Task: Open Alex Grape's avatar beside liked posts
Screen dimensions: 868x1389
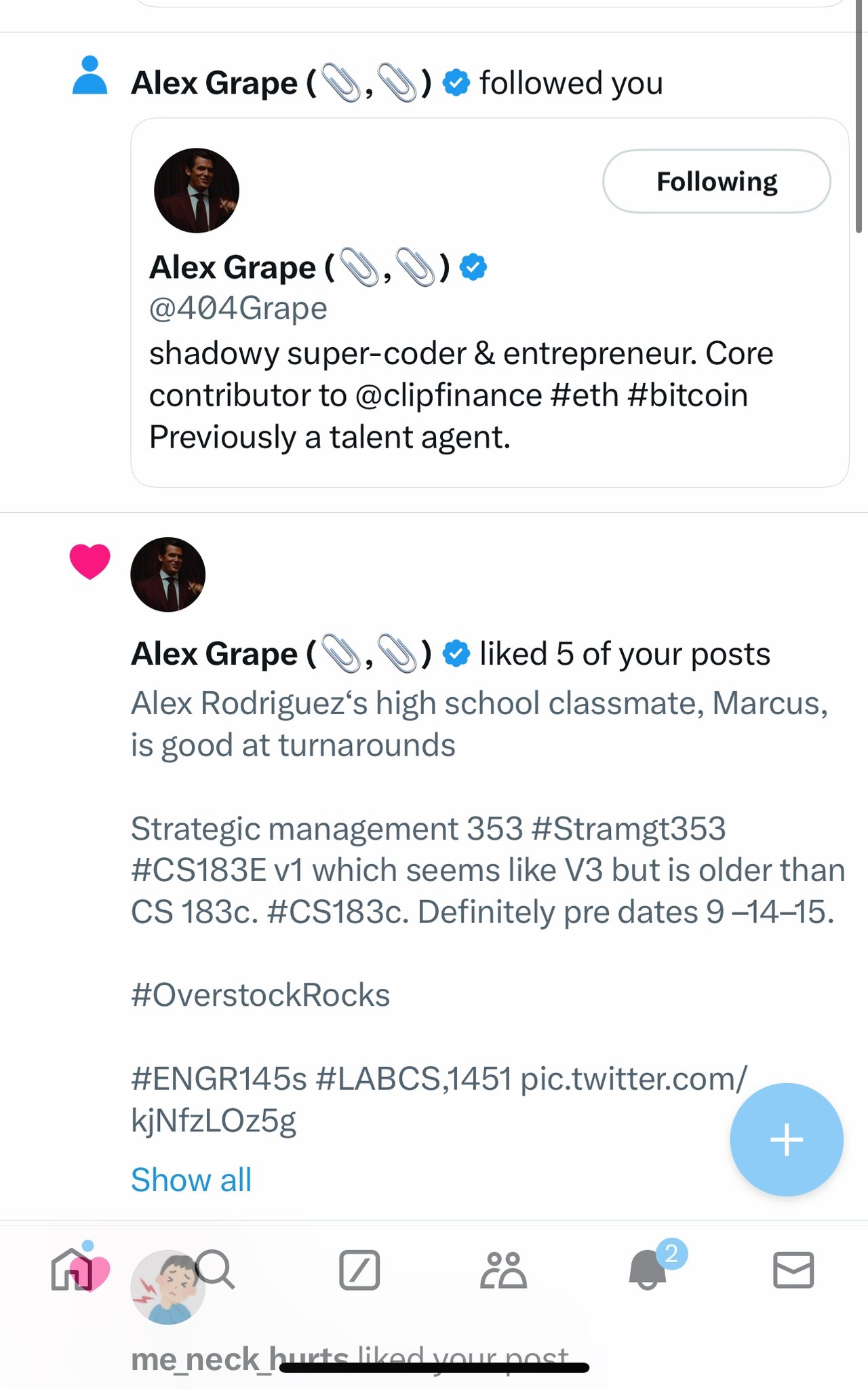Action: pyautogui.click(x=167, y=574)
